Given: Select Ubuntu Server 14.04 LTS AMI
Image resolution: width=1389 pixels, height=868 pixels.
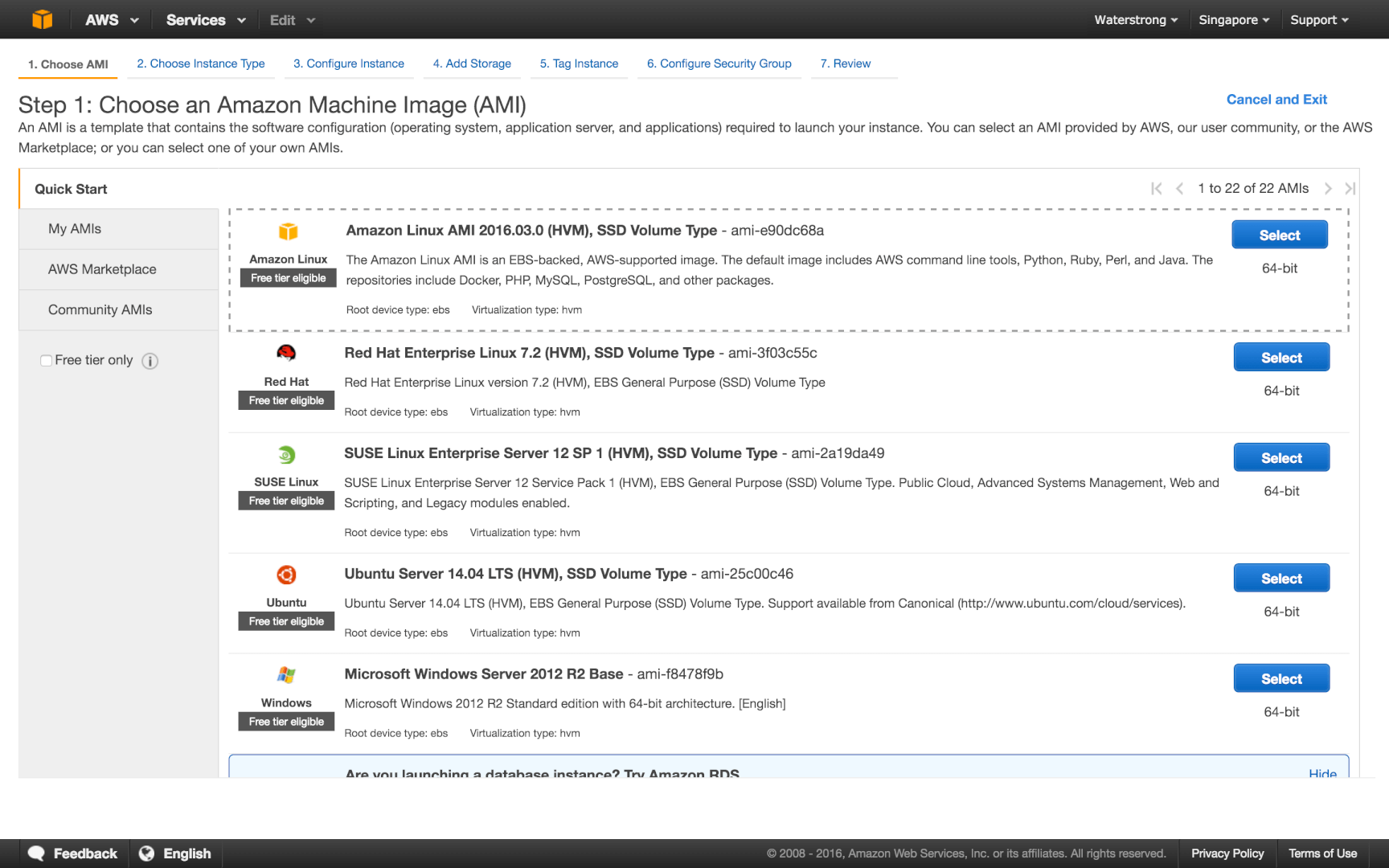Looking at the screenshot, I should [x=1281, y=579].
